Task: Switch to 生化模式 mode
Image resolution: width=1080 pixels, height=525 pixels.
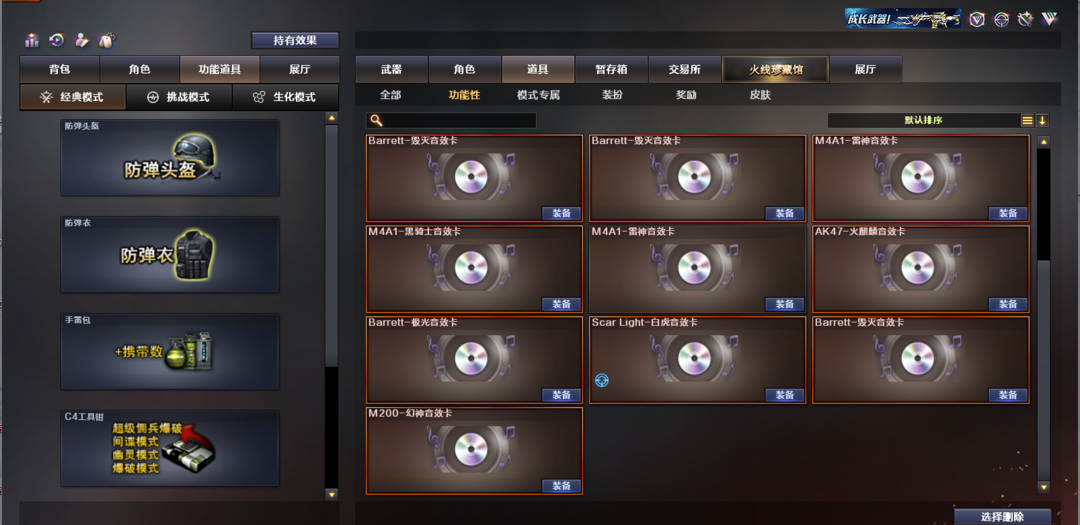Action: click(x=286, y=97)
